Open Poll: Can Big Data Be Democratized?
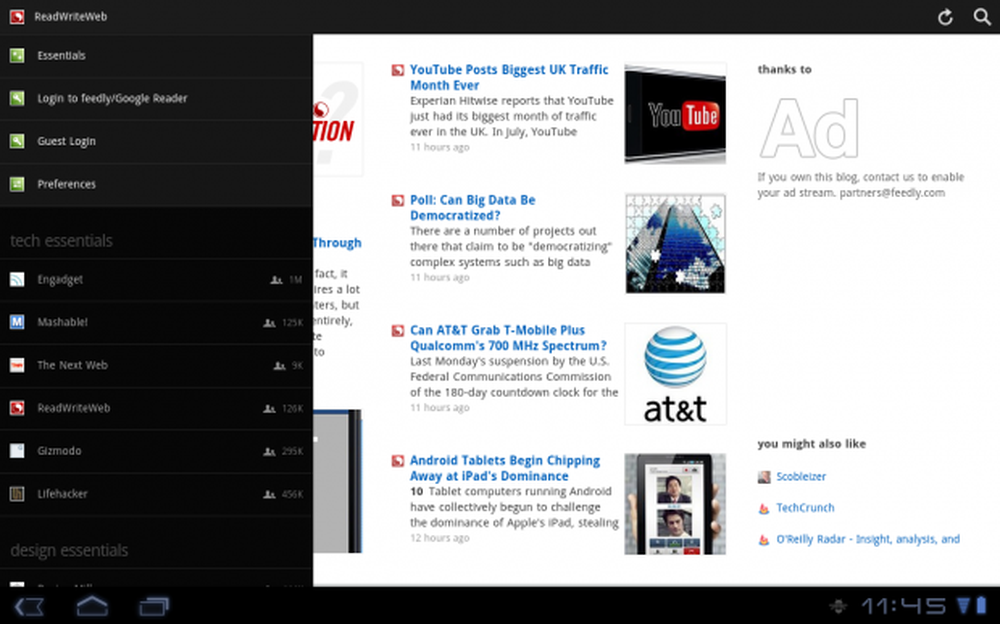The height and width of the screenshot is (624, 1000). (x=473, y=207)
